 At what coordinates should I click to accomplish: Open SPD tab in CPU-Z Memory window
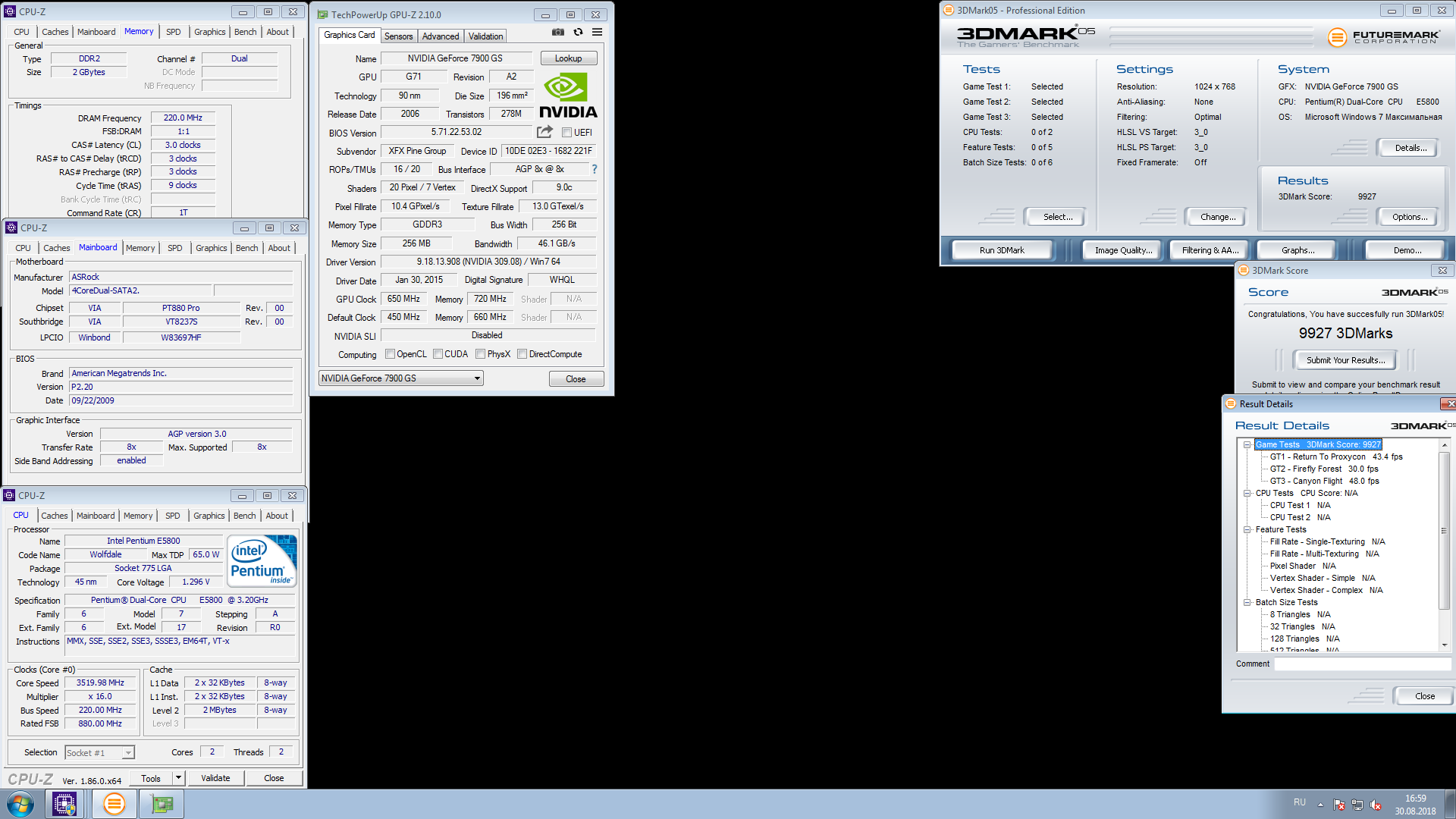click(x=174, y=32)
